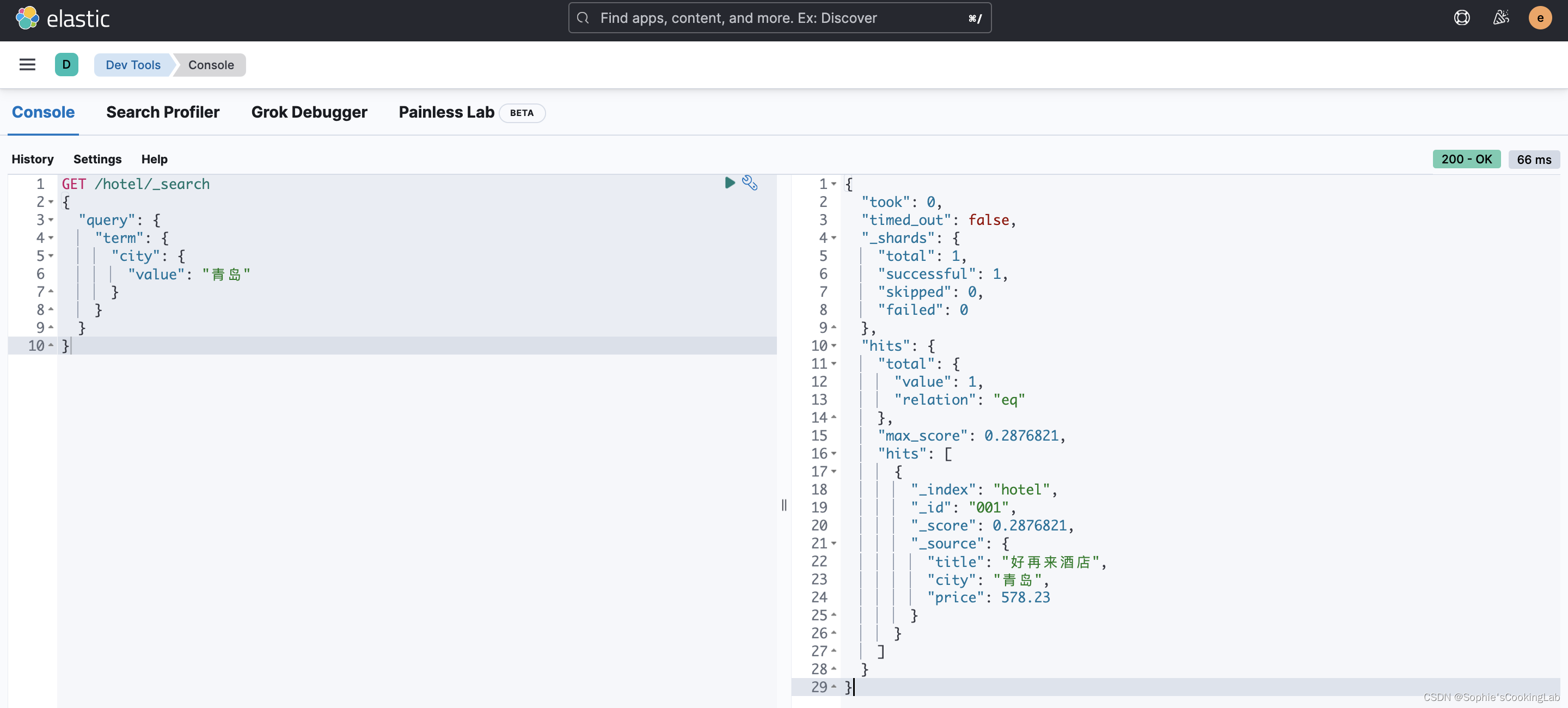1568x708 pixels.
Task: Go to Dev Tools breadcrumb
Action: (x=133, y=64)
